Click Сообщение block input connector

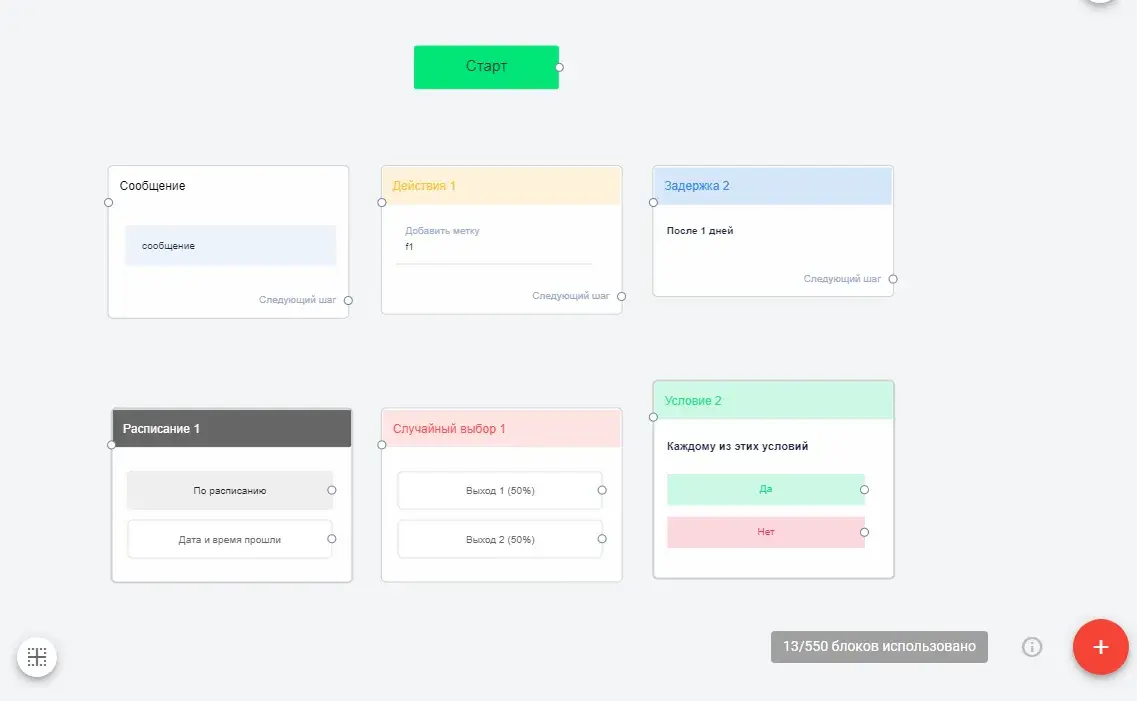109,203
